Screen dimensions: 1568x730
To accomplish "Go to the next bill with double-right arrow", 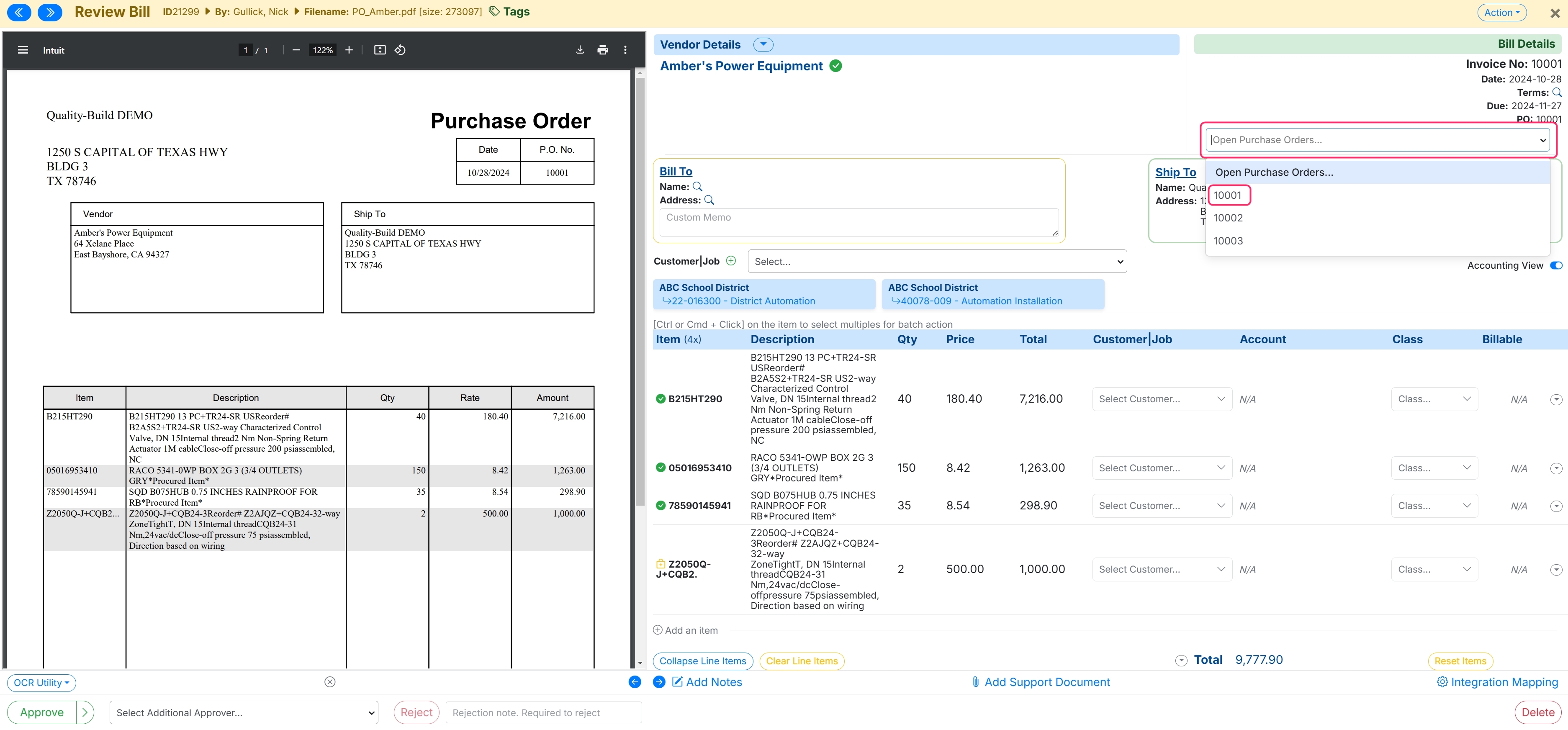I will [x=50, y=12].
